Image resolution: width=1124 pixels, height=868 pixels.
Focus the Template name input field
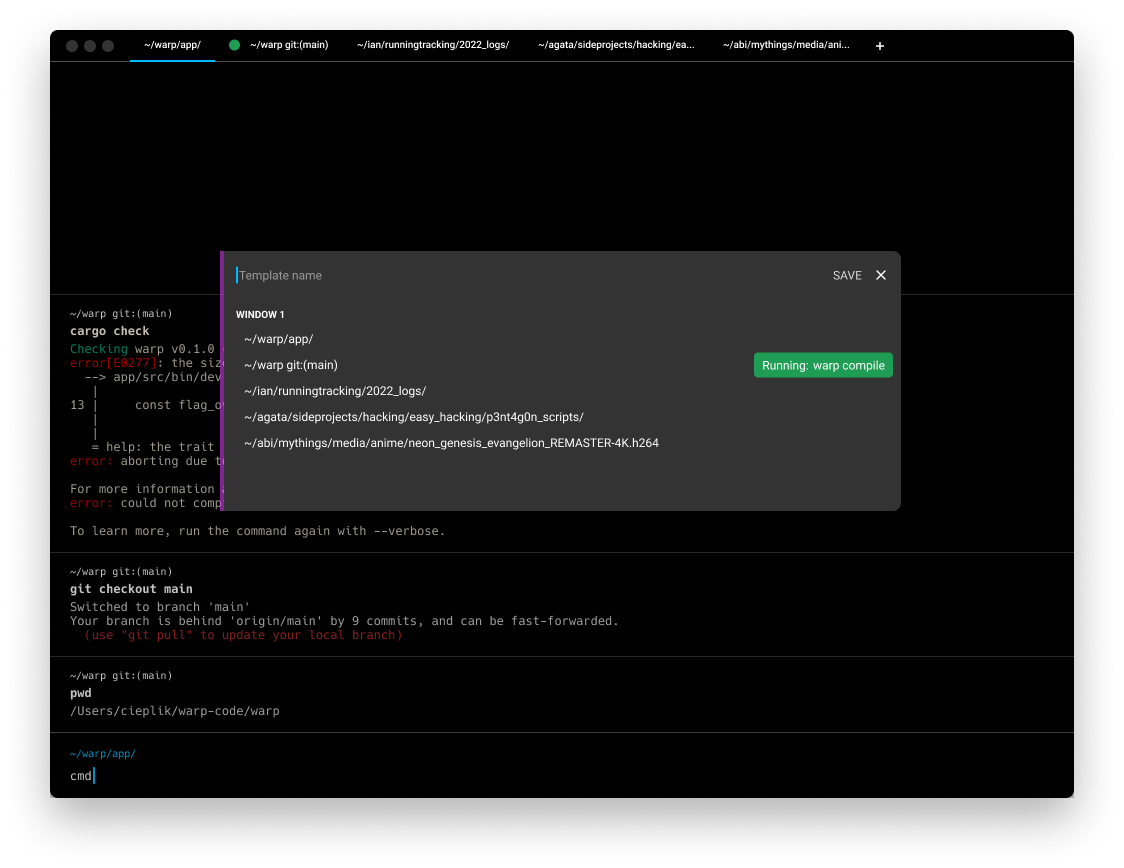520,275
